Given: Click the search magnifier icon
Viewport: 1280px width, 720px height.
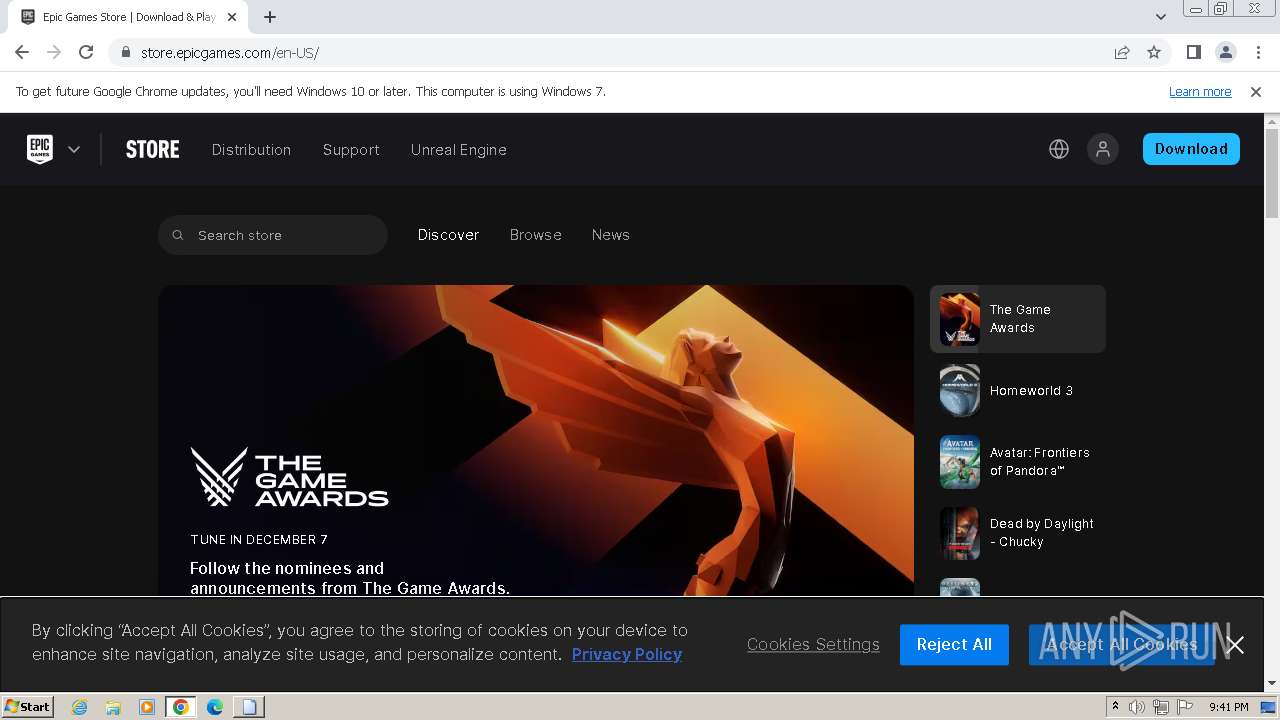Looking at the screenshot, I should 178,236.
